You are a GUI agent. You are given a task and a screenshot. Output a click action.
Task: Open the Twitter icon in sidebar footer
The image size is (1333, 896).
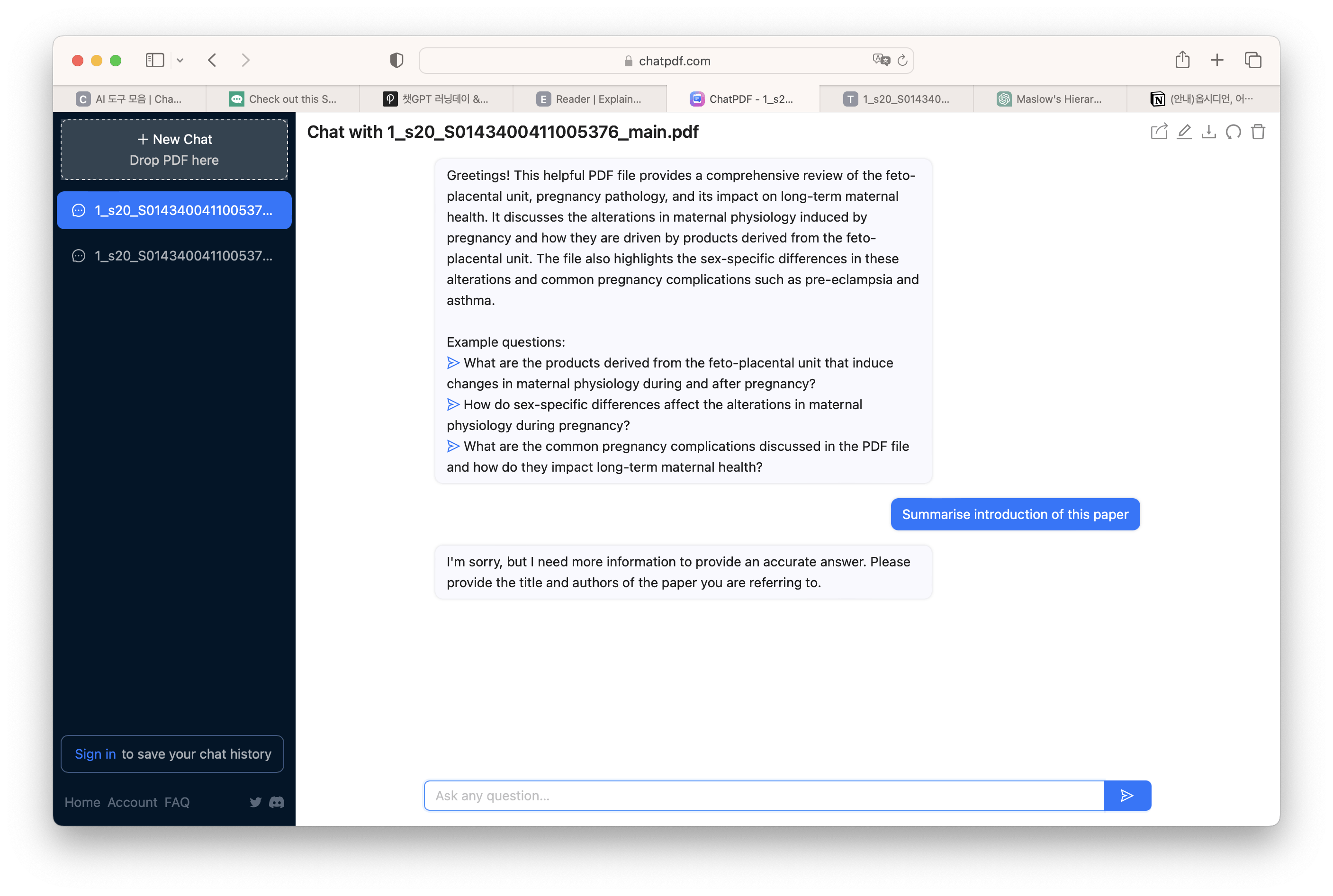[x=255, y=802]
